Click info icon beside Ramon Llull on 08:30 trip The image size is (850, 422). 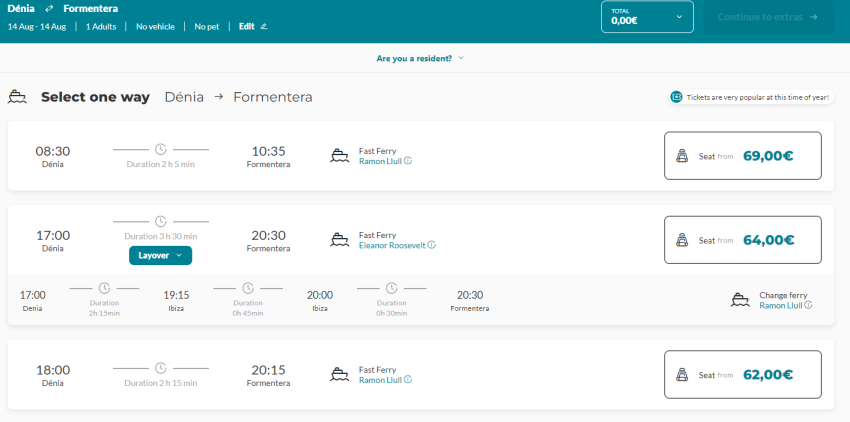[408, 161]
